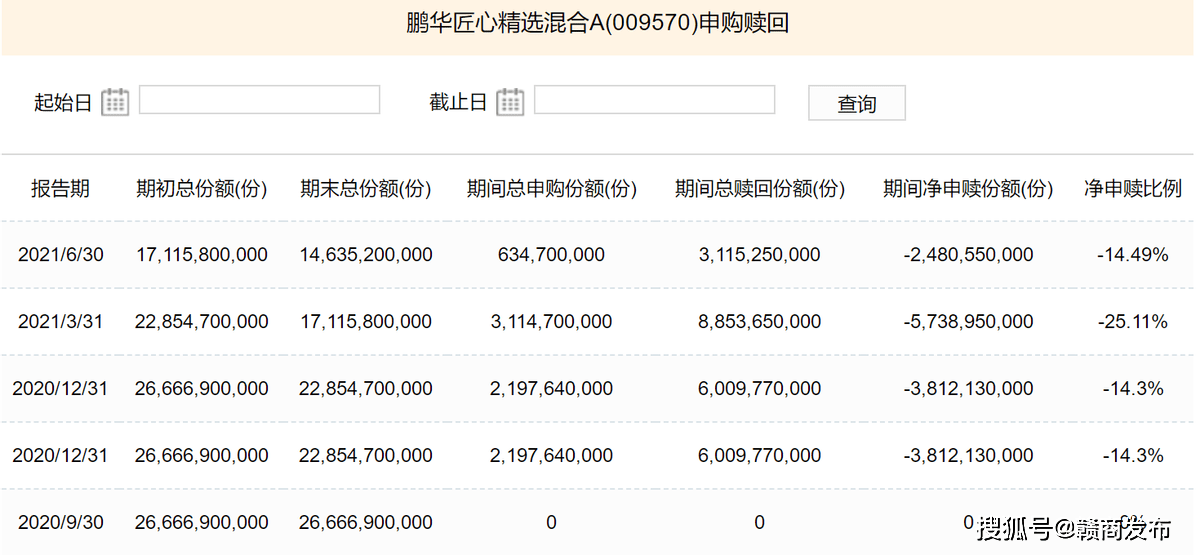Select 期初总份额 26,666,900,000 in the 2020/9/30 row

pyautogui.click(x=202, y=523)
